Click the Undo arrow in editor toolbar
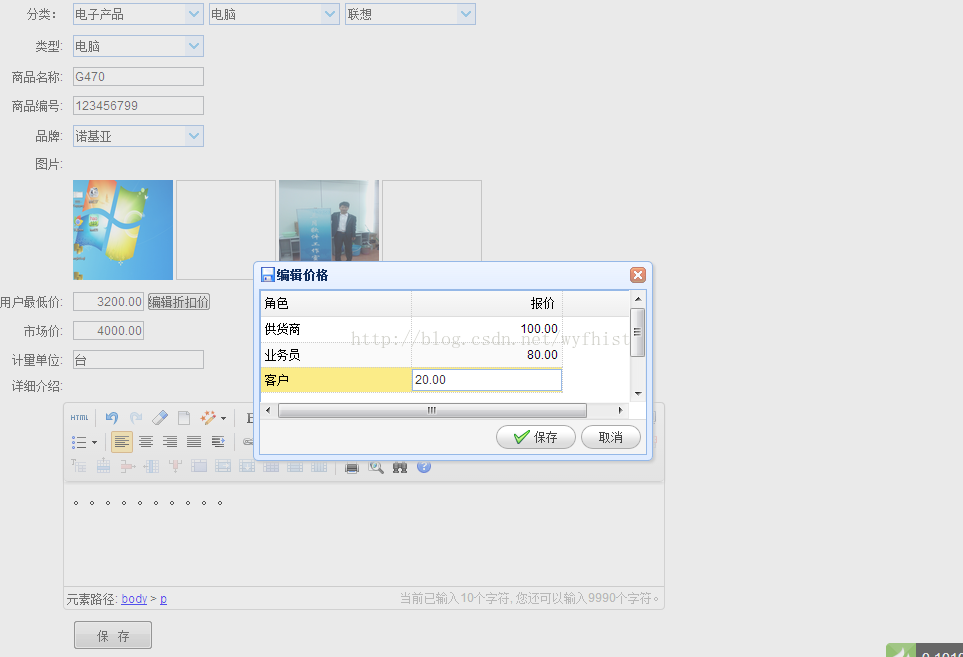 112,418
